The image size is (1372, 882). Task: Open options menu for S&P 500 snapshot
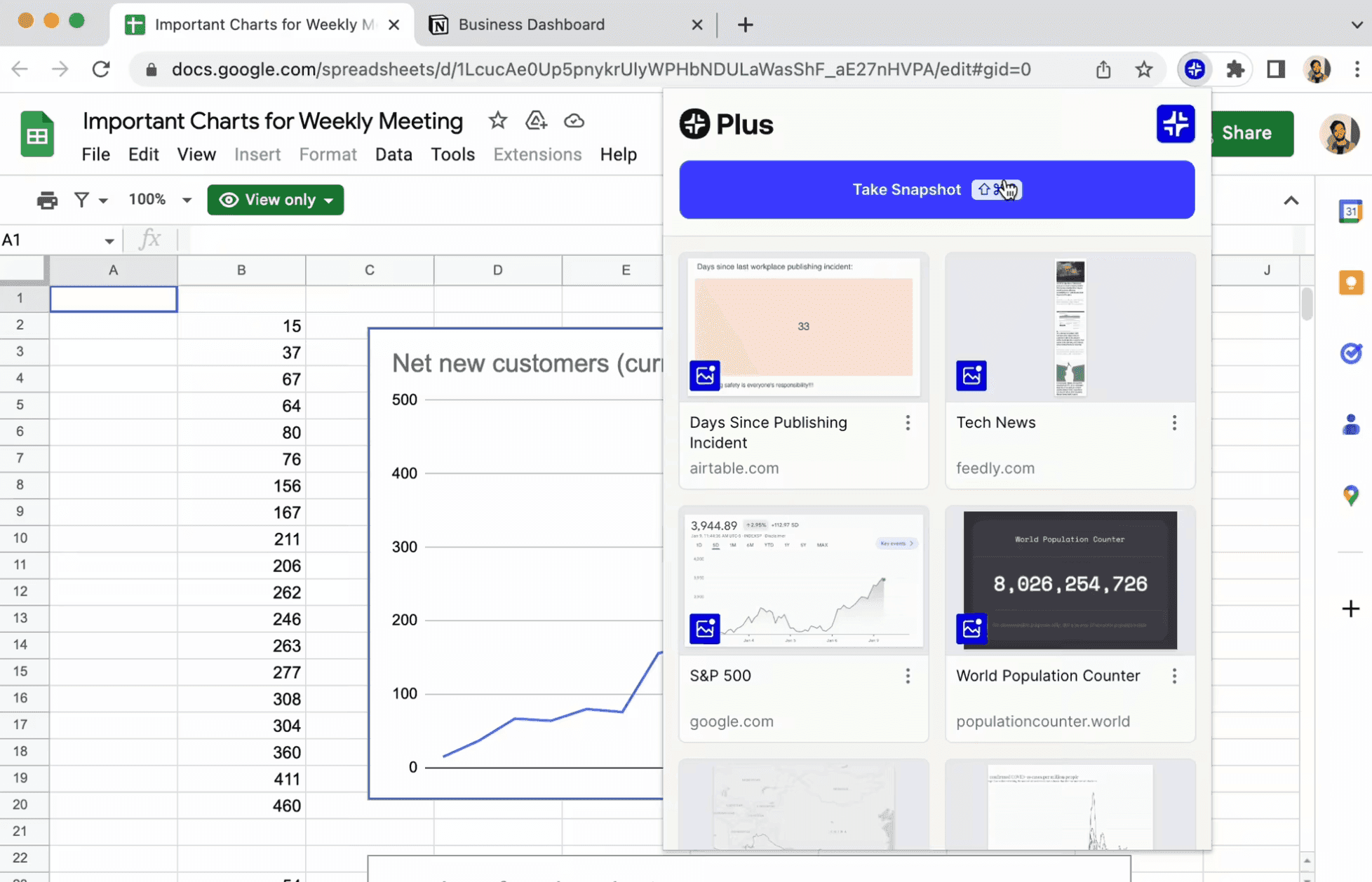click(908, 676)
